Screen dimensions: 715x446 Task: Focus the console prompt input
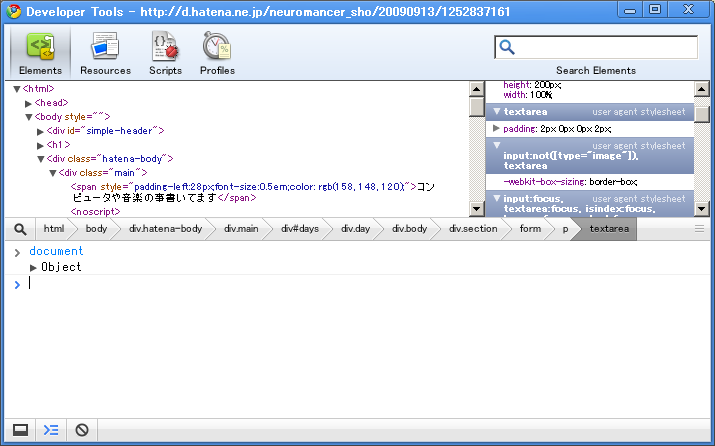coord(365,283)
